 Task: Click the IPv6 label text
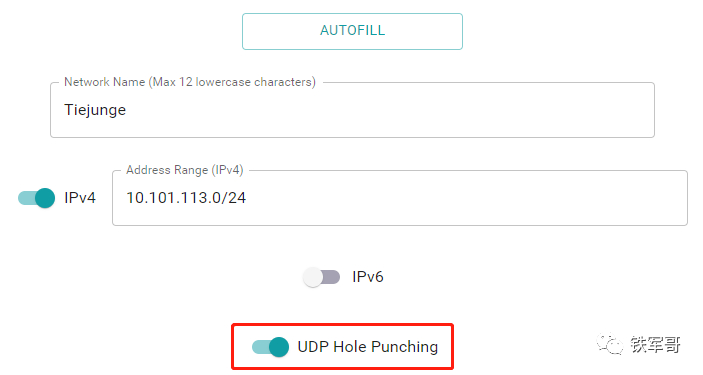[x=368, y=277]
